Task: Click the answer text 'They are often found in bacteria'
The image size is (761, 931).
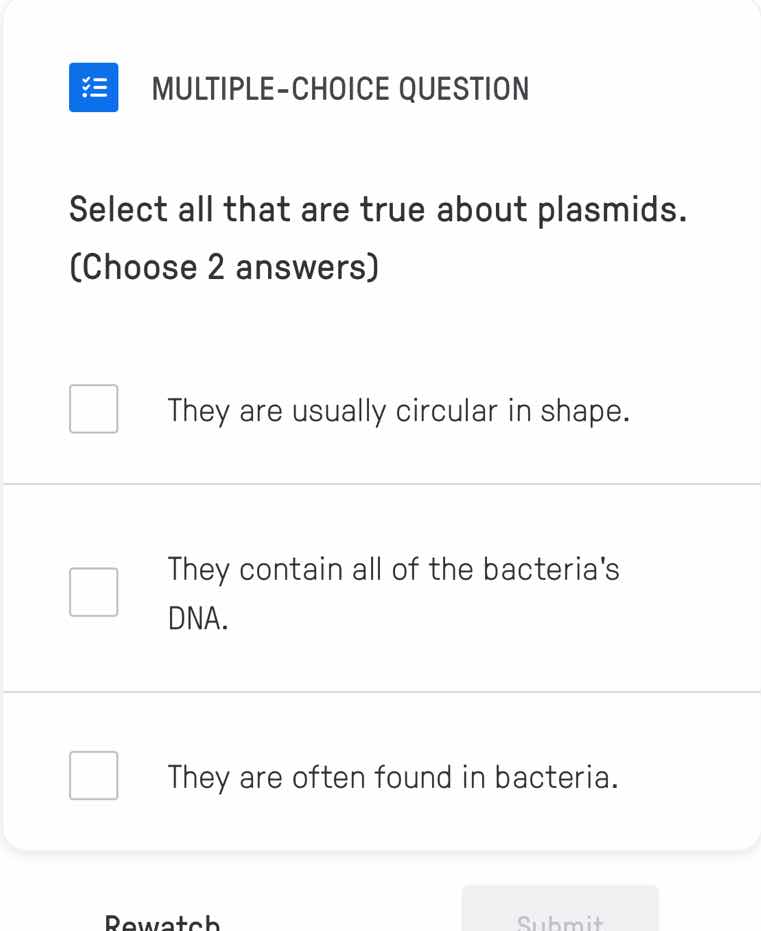Action: point(394,777)
